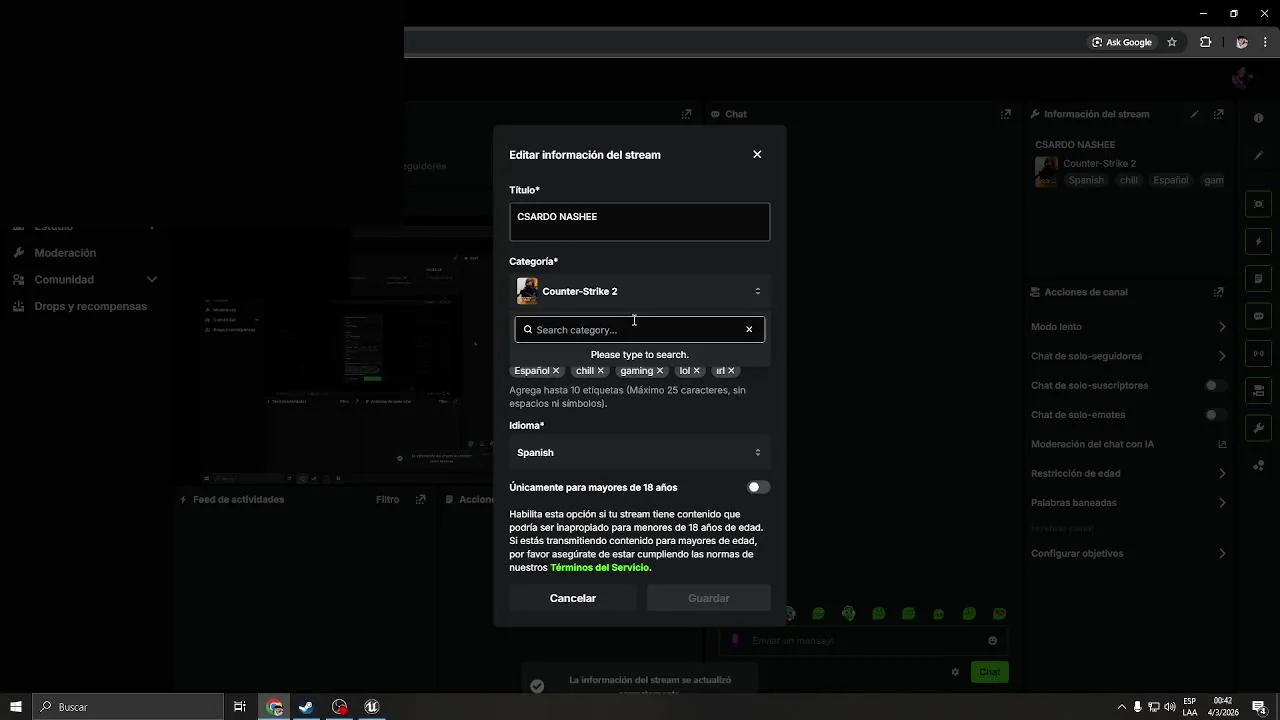Viewport: 1280px width, 720px height.
Task: Open the Términos del Servicio link
Action: pos(600,567)
